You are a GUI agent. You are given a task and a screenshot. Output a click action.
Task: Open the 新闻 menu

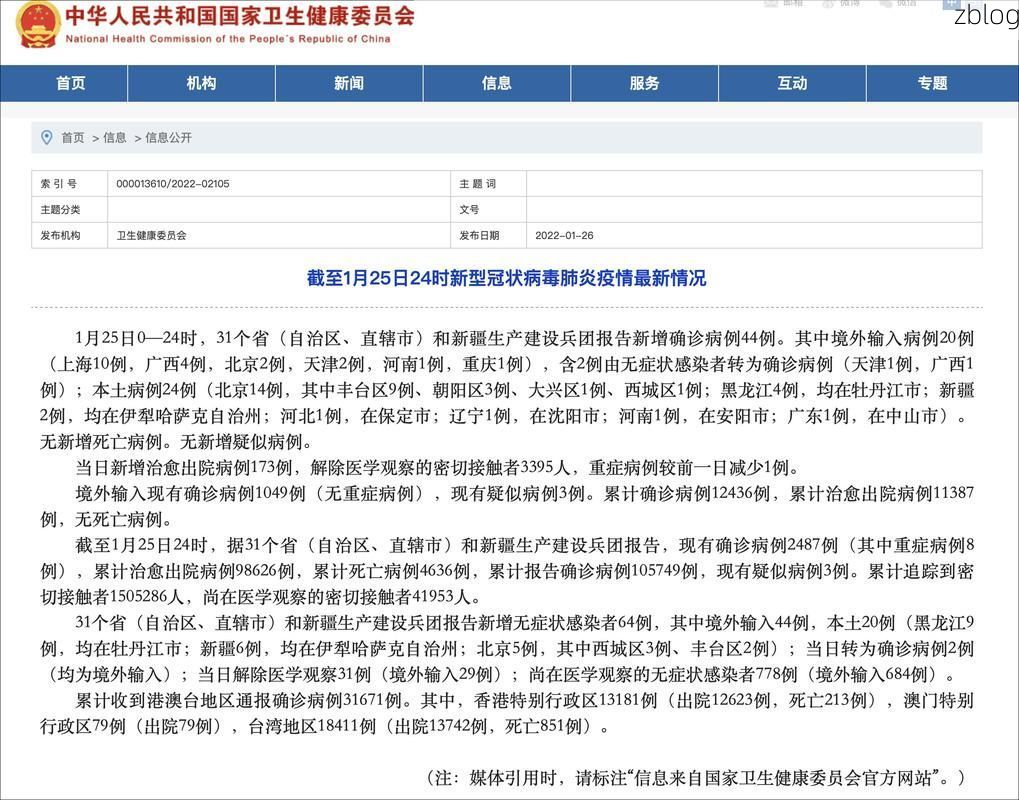348,83
